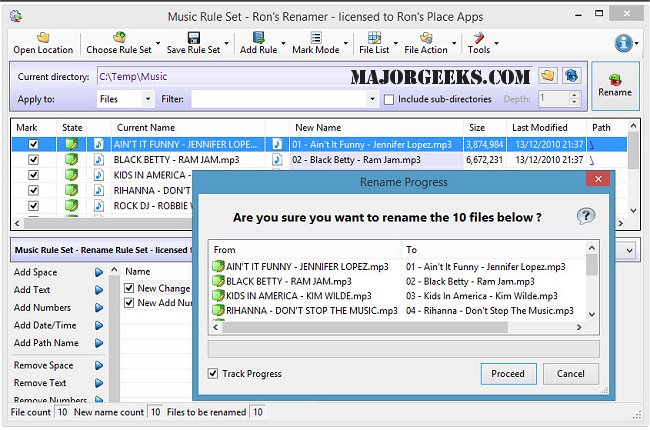650x430 pixels.
Task: Open the Apply to Files dropdown
Action: pyautogui.click(x=148, y=99)
